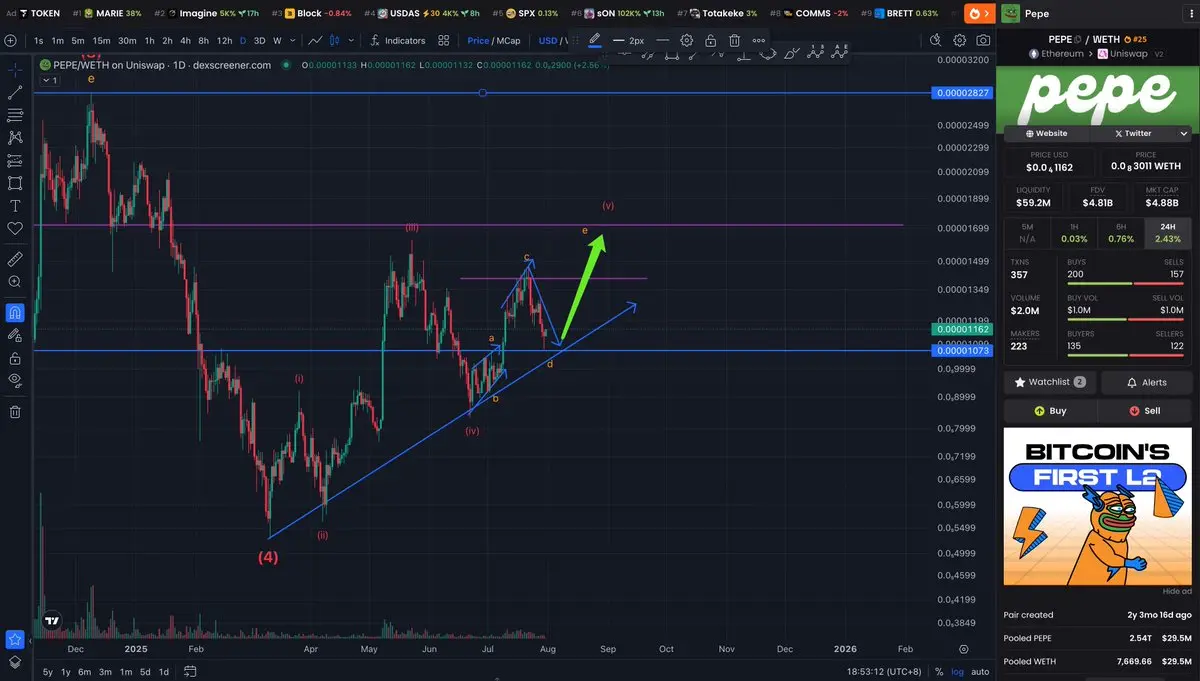The image size is (1200, 681).
Task: Hide all drawings with eye icon
Action: (x=15, y=380)
